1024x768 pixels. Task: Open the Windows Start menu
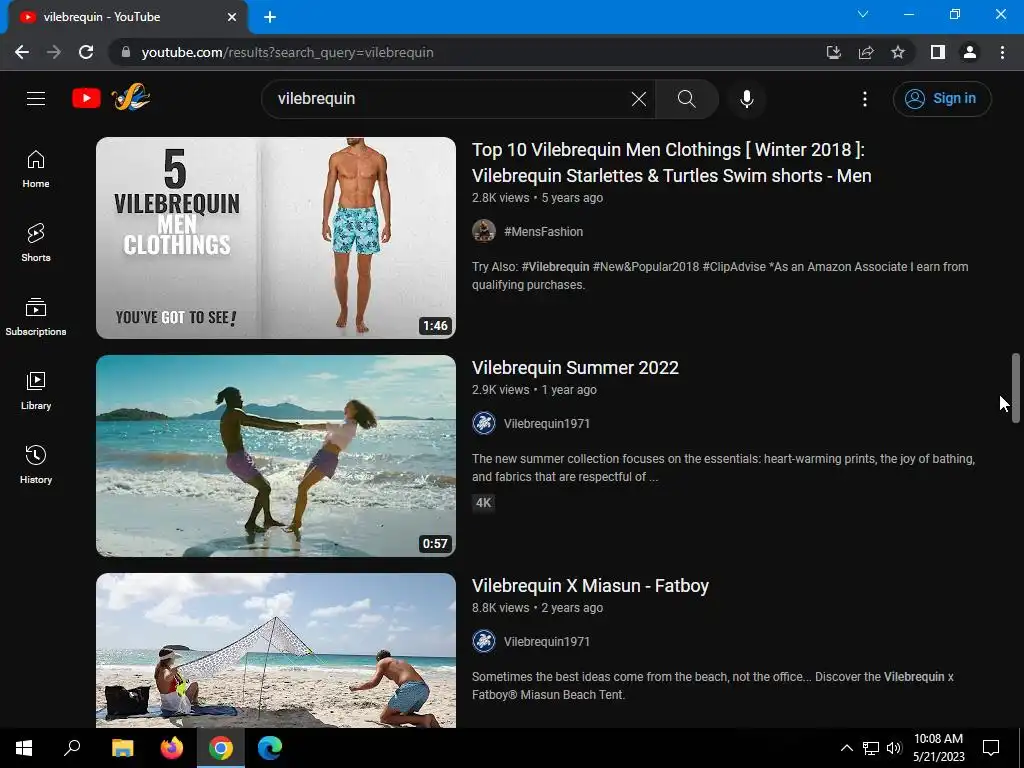pyautogui.click(x=24, y=748)
